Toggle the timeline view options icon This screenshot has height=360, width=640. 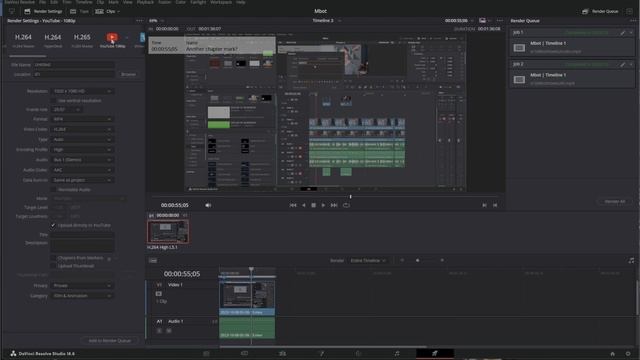pyautogui.click(x=153, y=260)
